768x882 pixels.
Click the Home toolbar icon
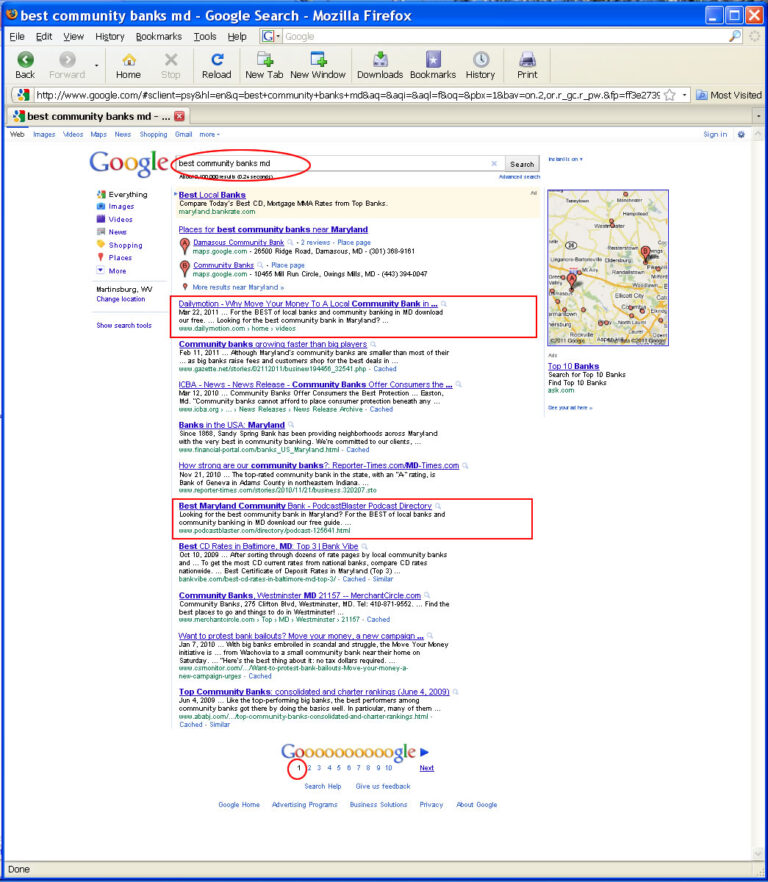[x=129, y=60]
